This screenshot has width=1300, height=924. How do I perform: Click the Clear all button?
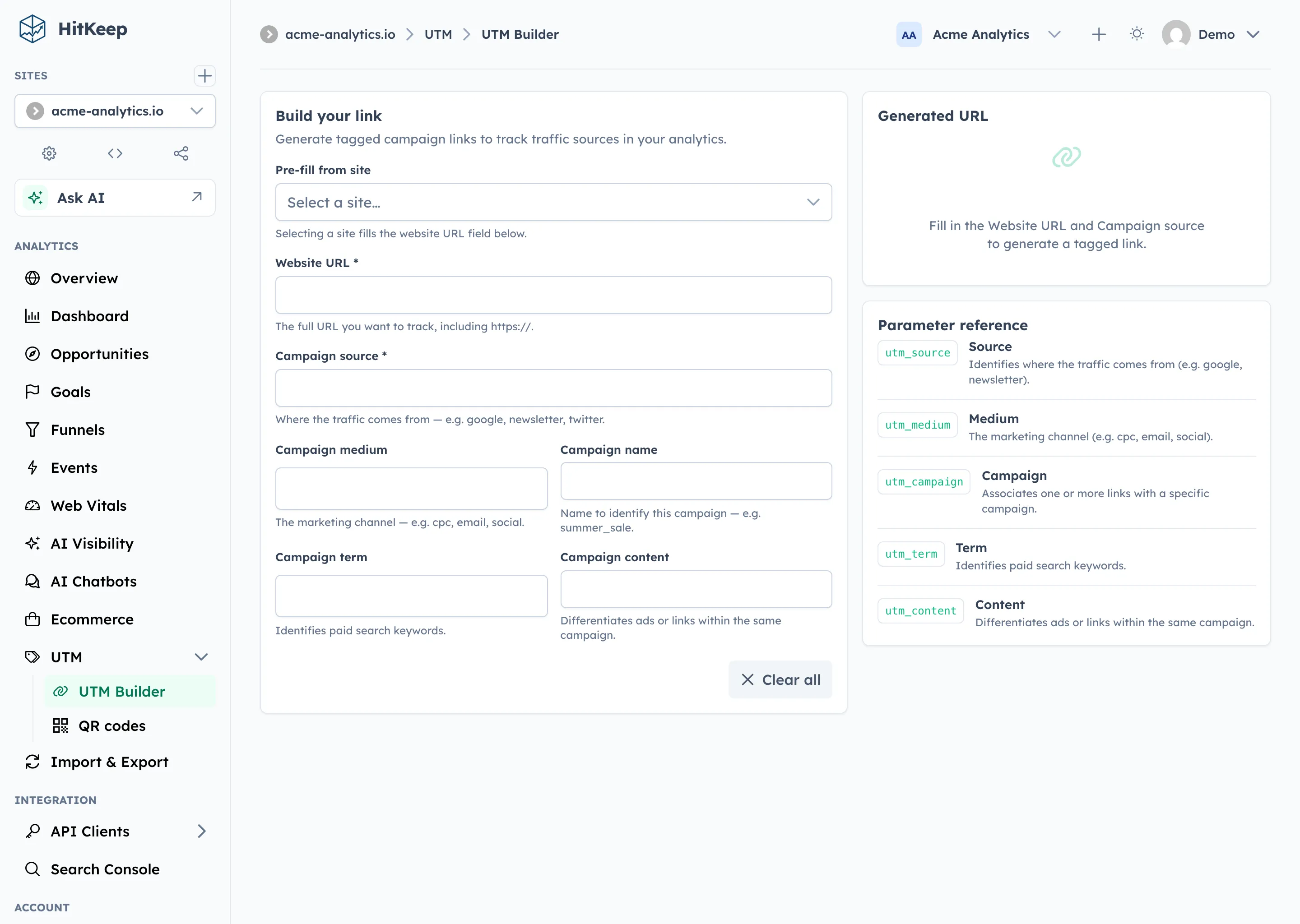[780, 679]
